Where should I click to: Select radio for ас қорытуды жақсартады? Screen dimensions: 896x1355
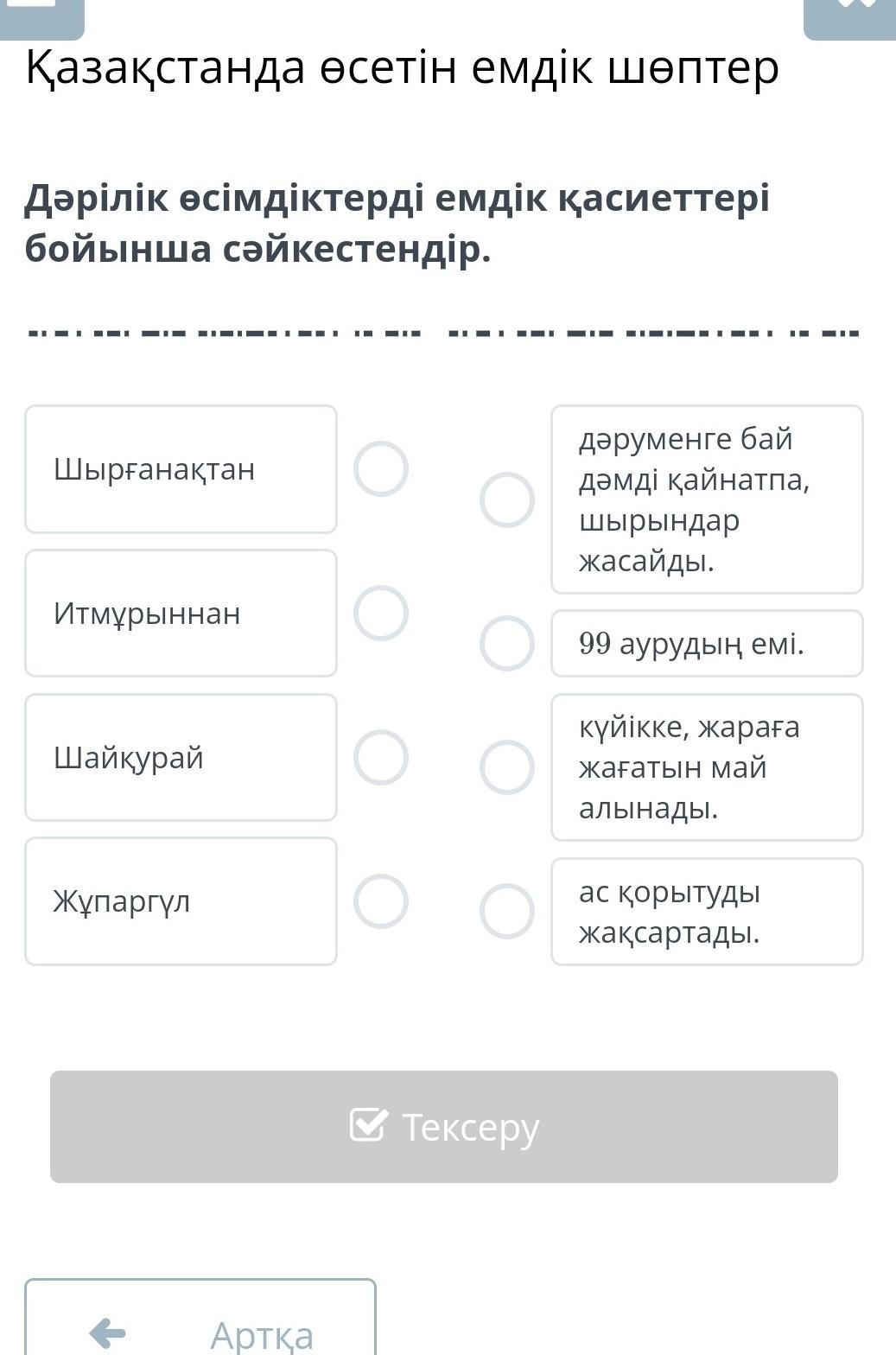point(507,911)
